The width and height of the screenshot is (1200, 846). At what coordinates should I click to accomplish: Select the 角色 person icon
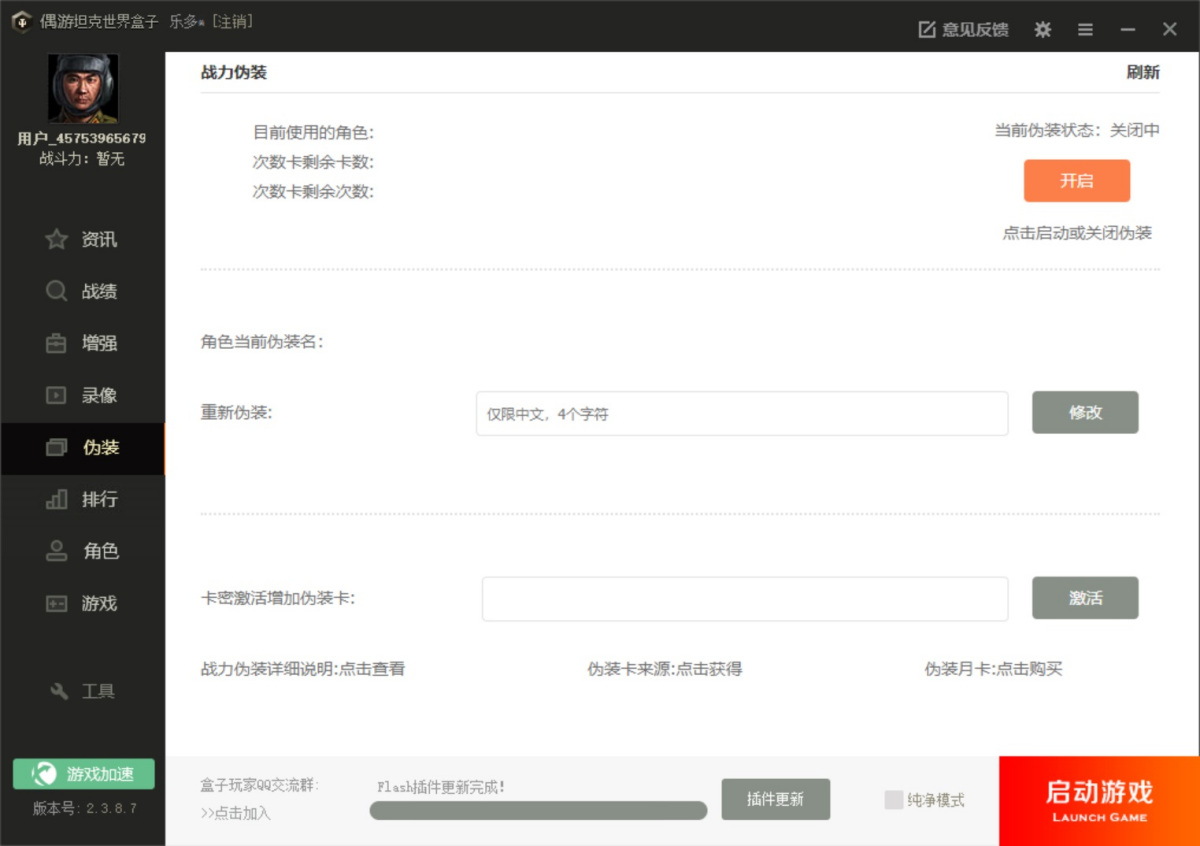click(57, 552)
